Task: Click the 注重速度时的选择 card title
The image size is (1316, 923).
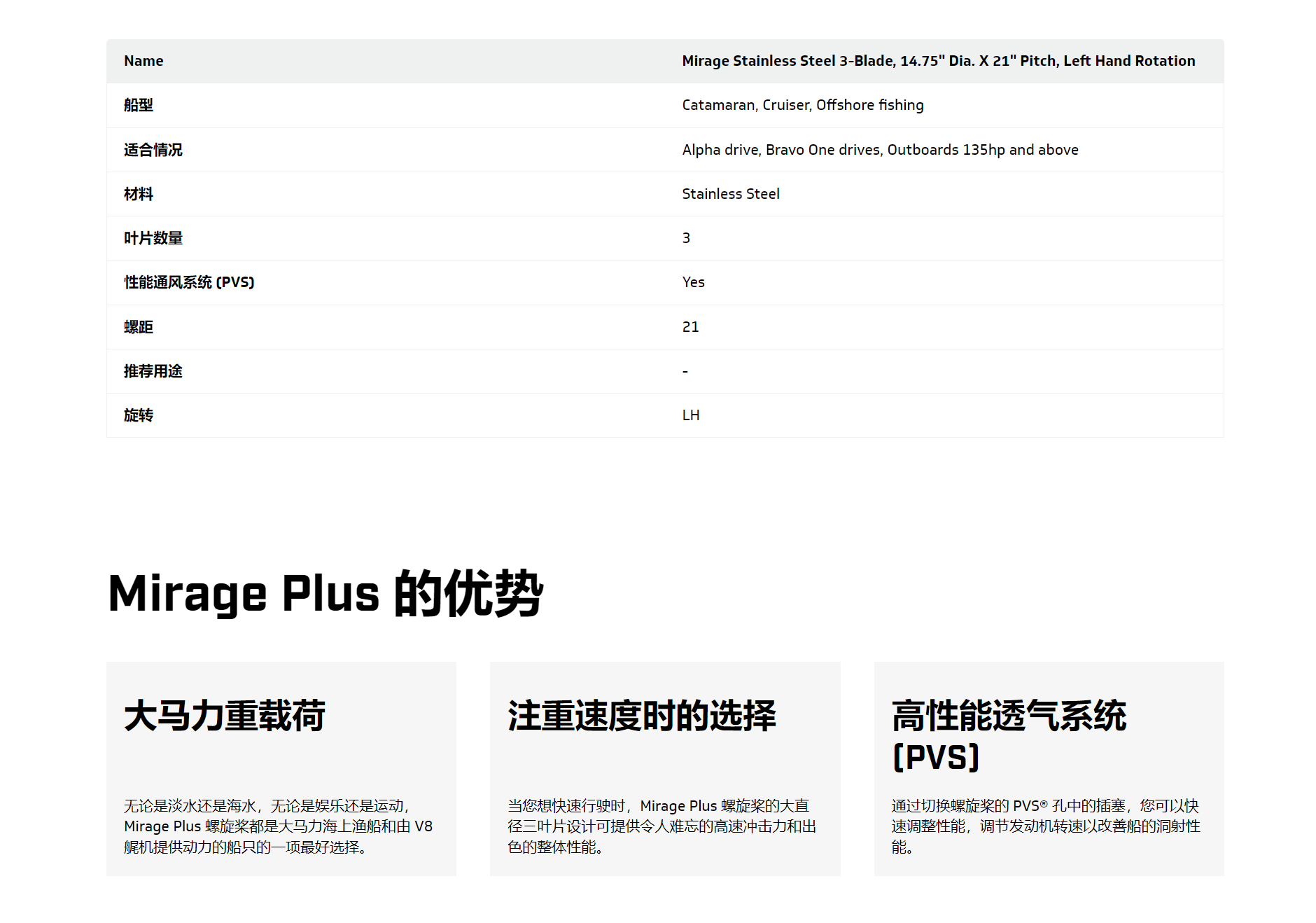Action: tap(642, 716)
